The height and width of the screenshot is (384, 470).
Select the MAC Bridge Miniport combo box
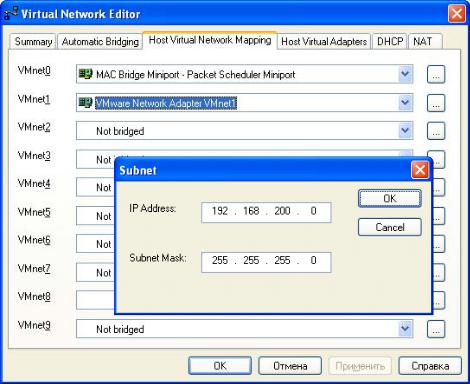click(x=245, y=74)
